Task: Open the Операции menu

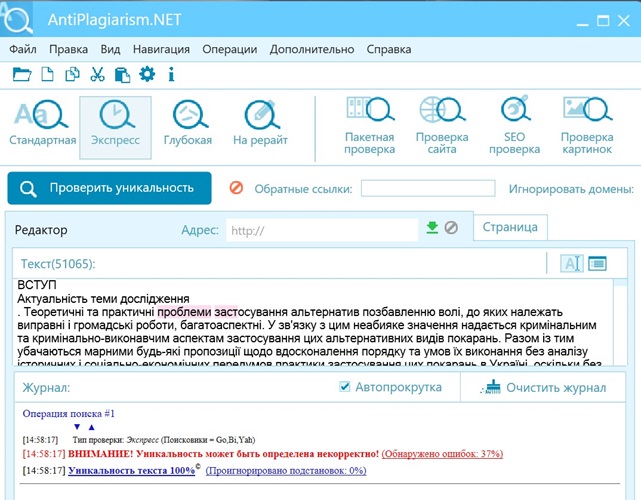Action: coord(229,49)
